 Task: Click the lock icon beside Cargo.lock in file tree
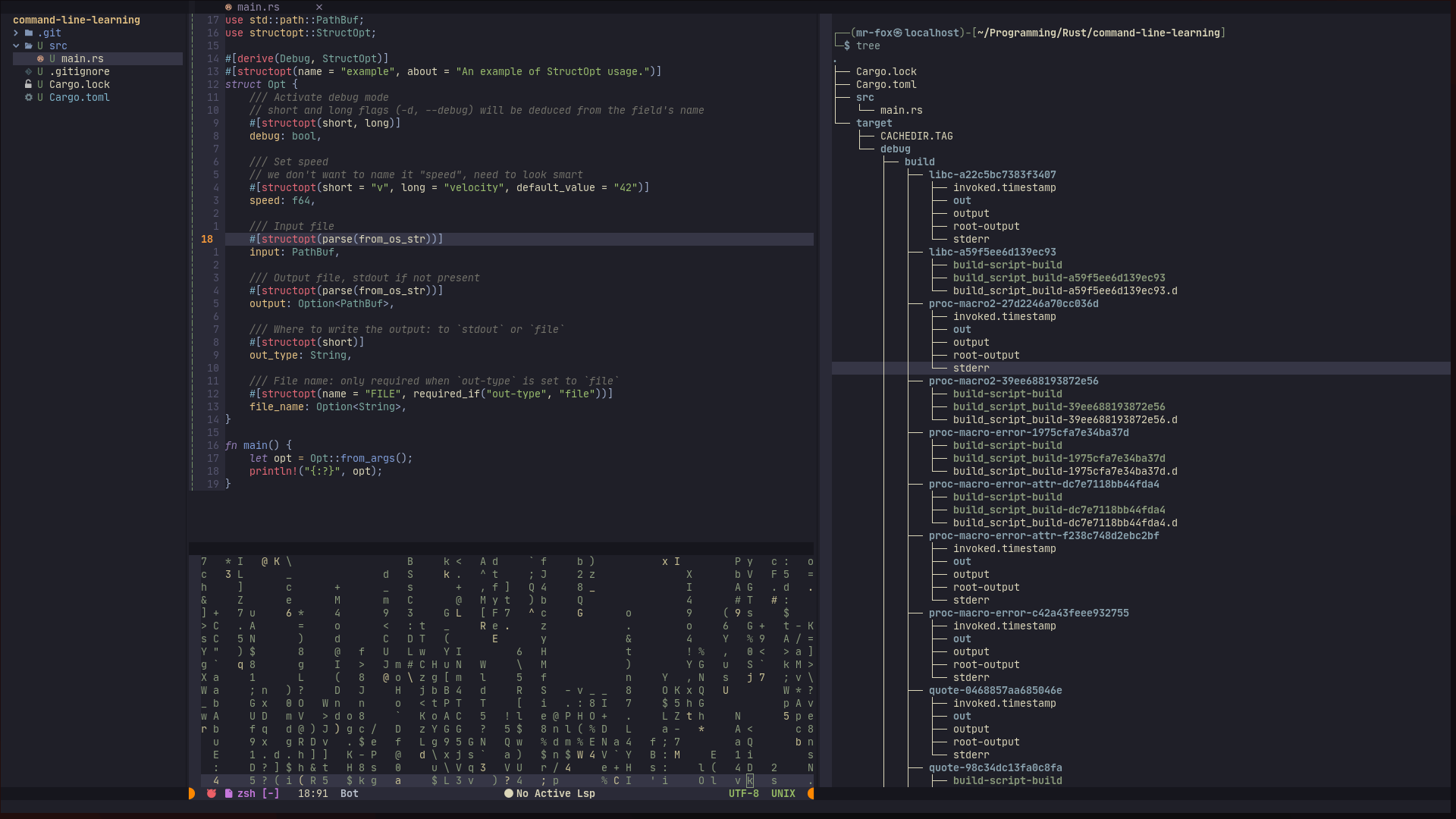pyautogui.click(x=28, y=84)
